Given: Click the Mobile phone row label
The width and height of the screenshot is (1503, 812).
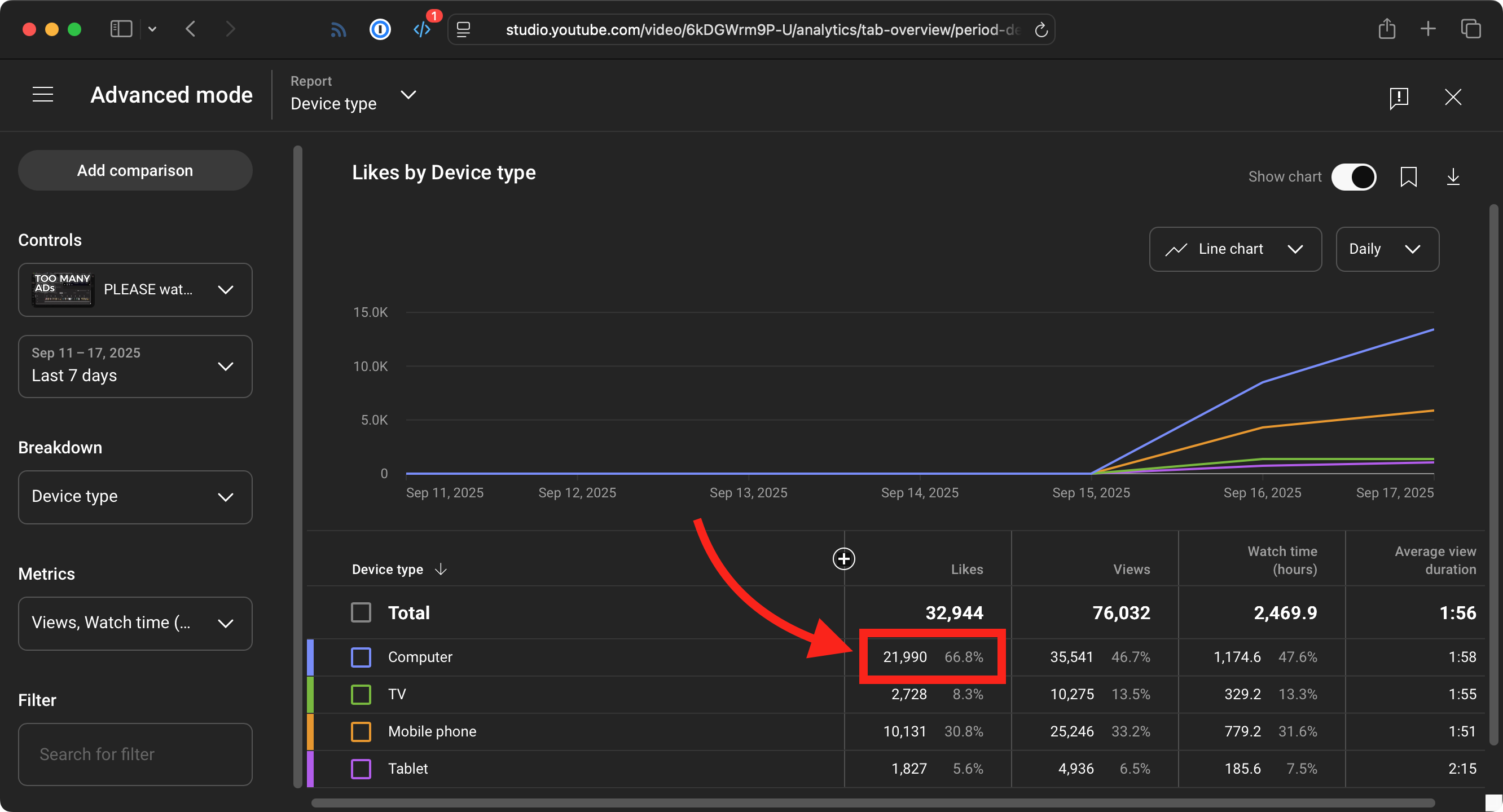Looking at the screenshot, I should [x=432, y=731].
